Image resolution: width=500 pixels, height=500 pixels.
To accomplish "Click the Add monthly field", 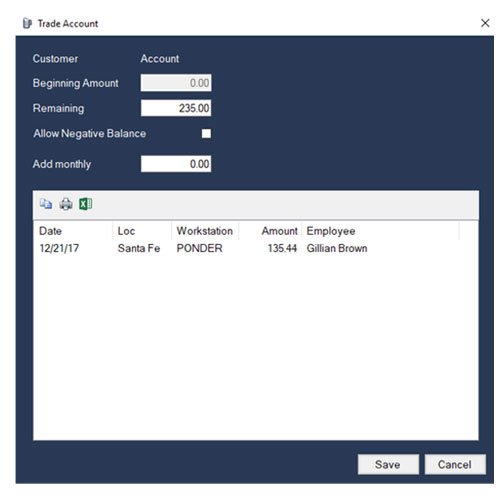I will click(176, 164).
